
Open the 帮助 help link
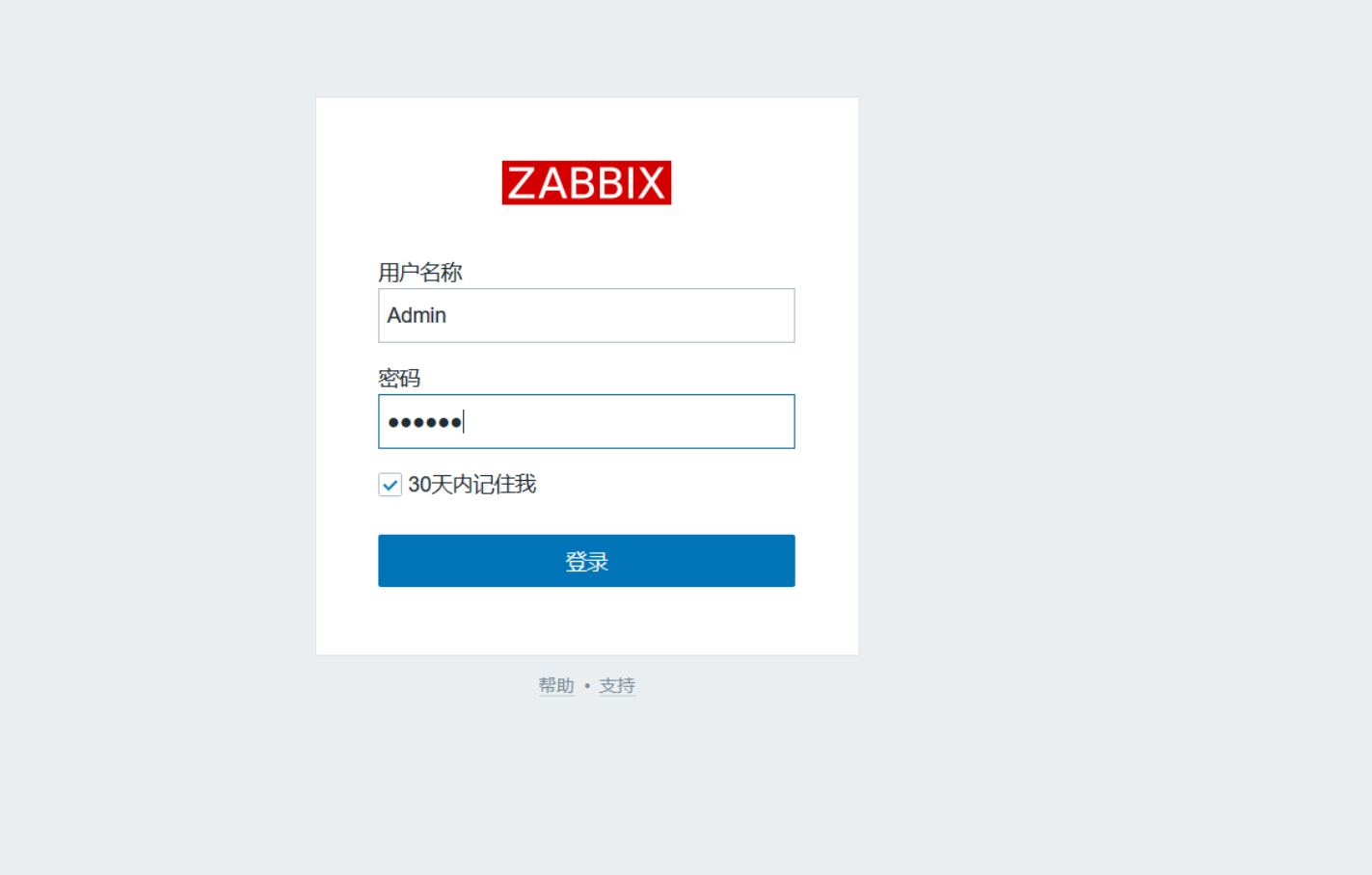[556, 685]
